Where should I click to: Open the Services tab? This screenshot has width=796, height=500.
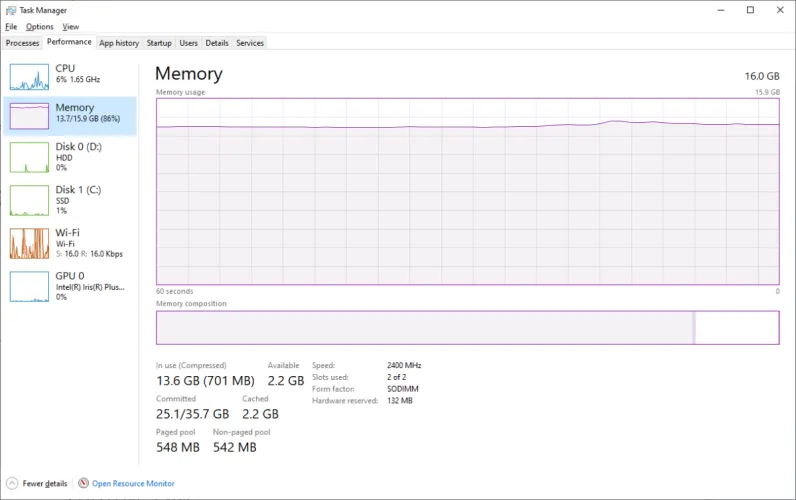click(250, 43)
